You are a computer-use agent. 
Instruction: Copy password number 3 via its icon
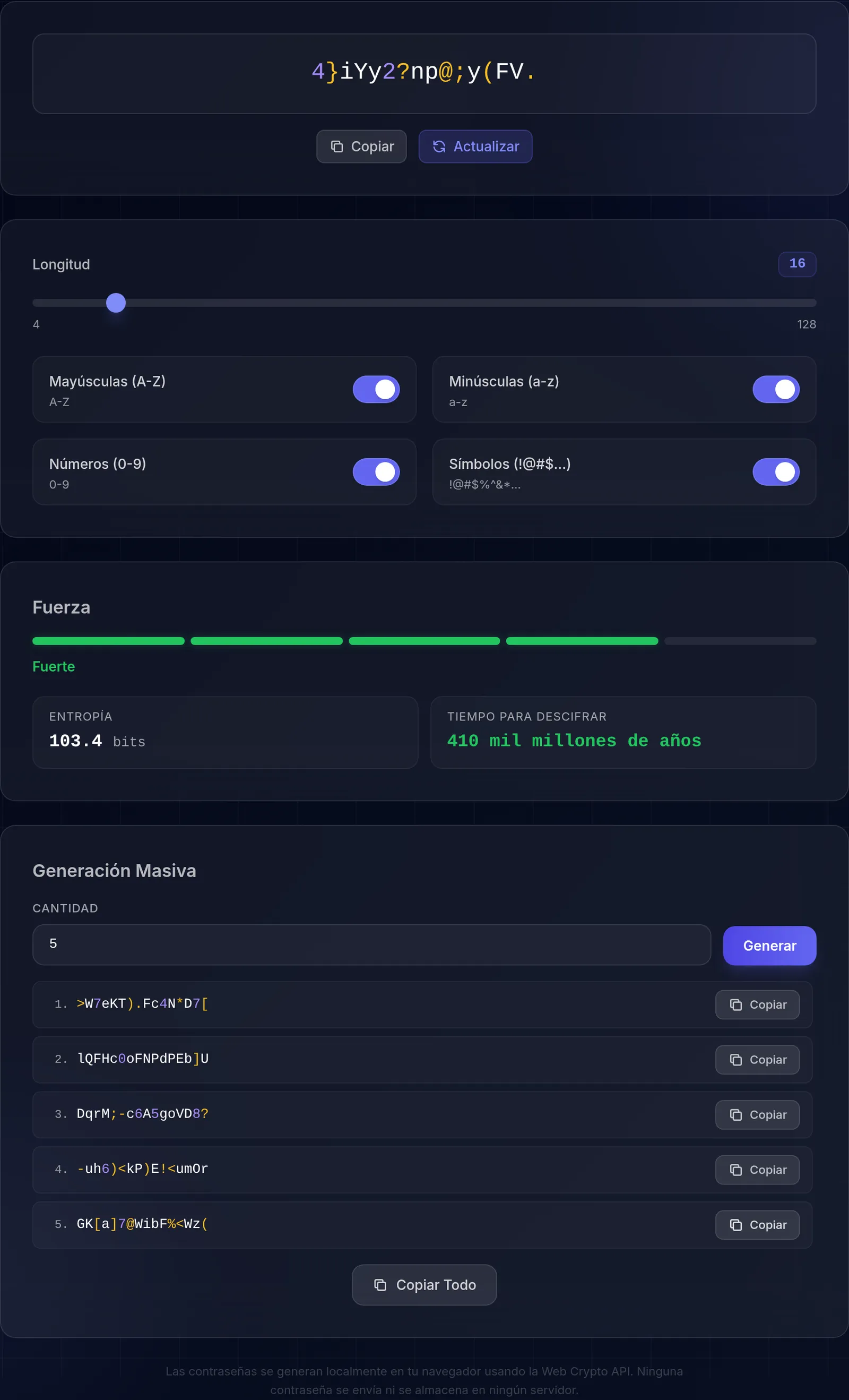tap(736, 1115)
